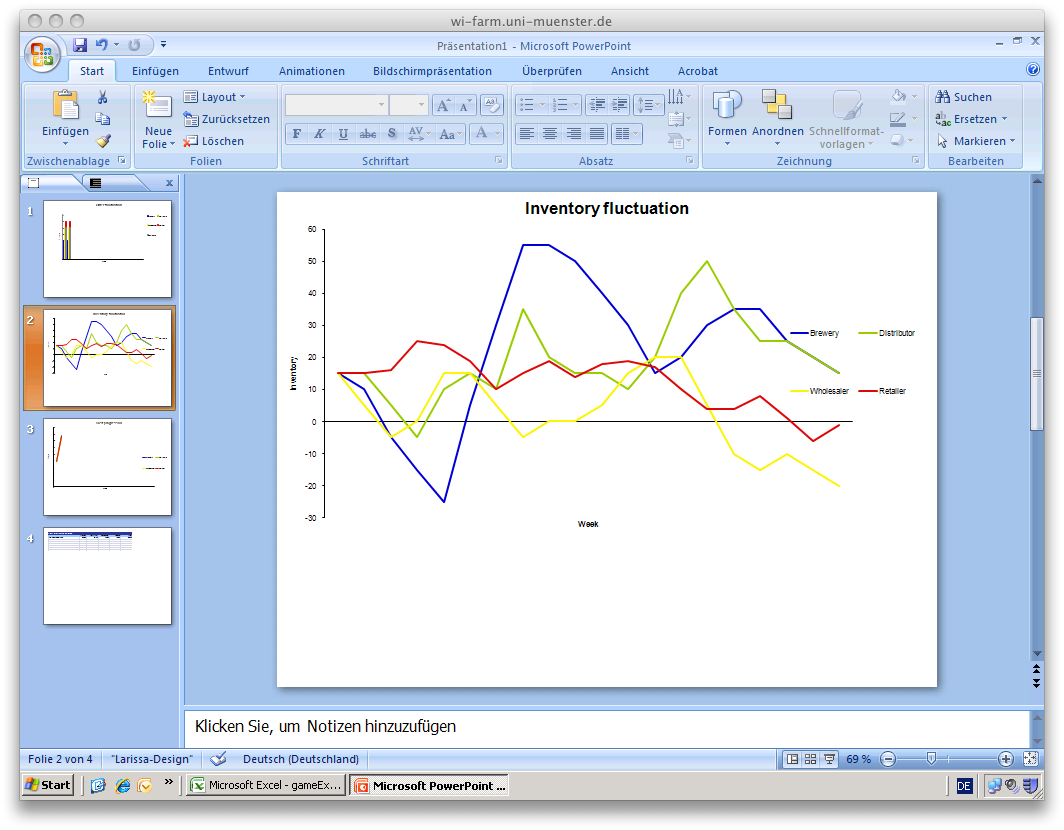Click the Löschen slide button

point(214,141)
